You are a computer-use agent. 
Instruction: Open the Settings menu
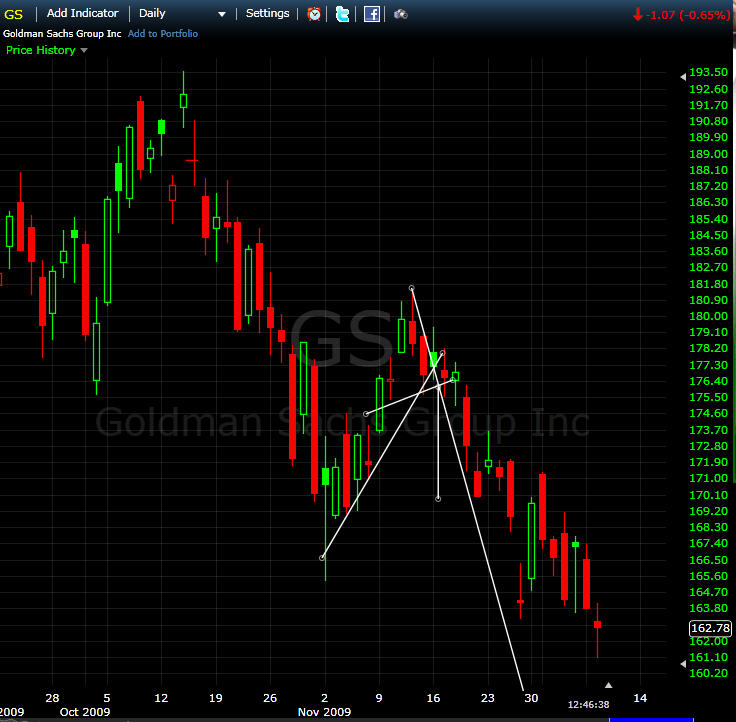click(x=268, y=13)
